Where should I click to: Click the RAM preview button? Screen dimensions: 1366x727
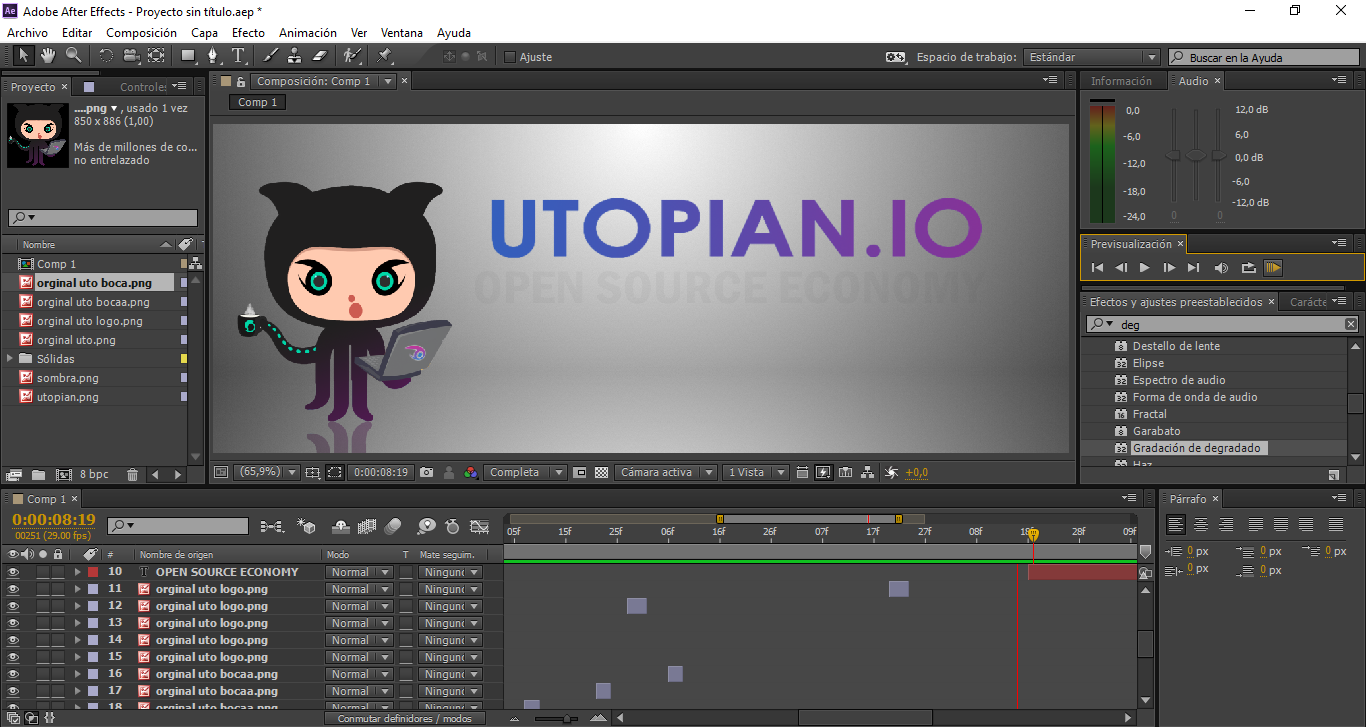[x=1273, y=267]
